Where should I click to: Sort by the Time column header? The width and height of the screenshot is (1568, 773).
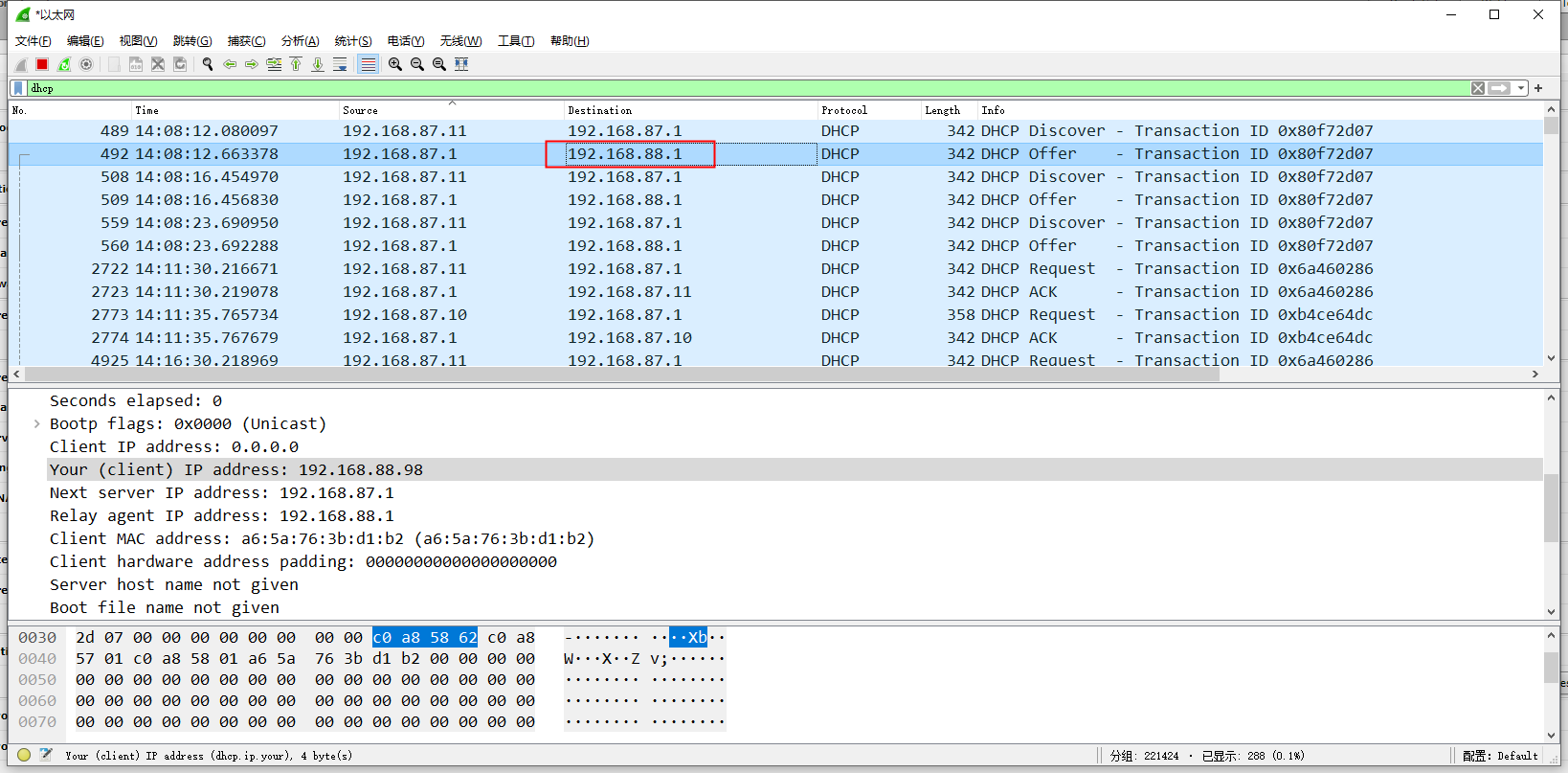[x=235, y=110]
